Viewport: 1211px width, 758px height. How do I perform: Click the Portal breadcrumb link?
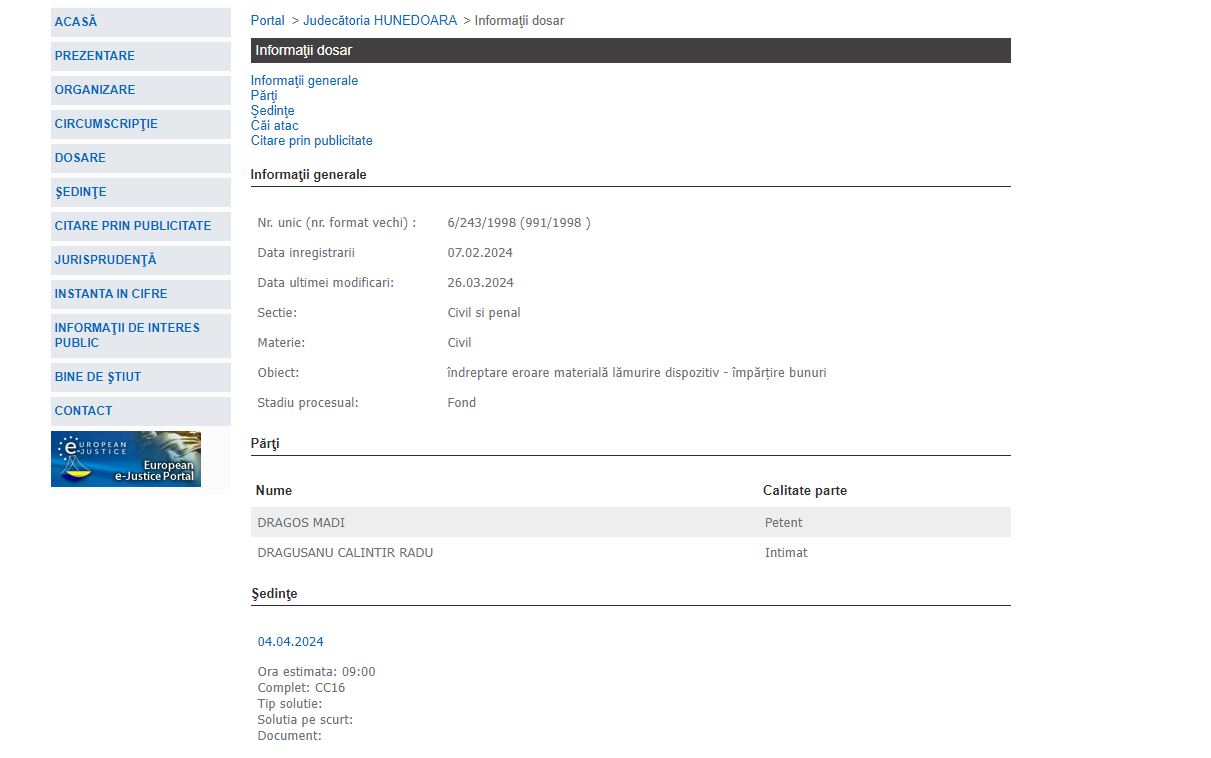[x=267, y=21]
